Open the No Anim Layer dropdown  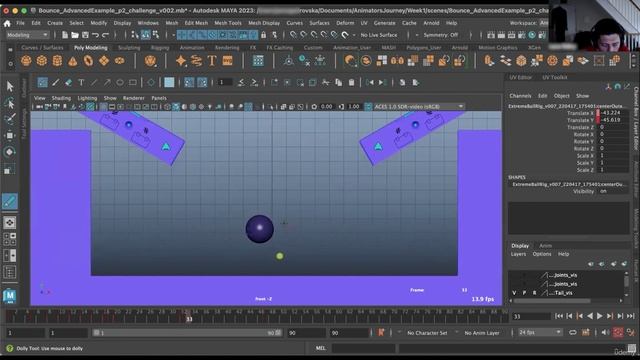482,333
